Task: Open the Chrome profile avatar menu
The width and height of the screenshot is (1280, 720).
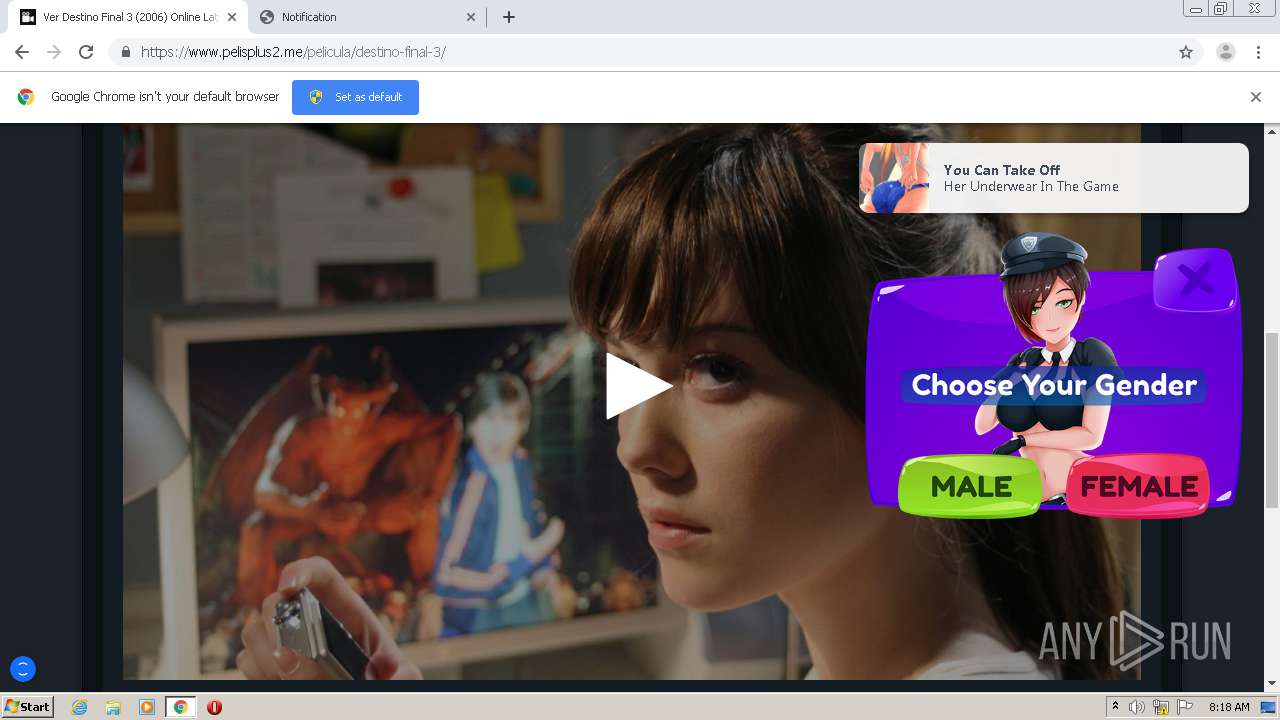Action: (x=1226, y=52)
